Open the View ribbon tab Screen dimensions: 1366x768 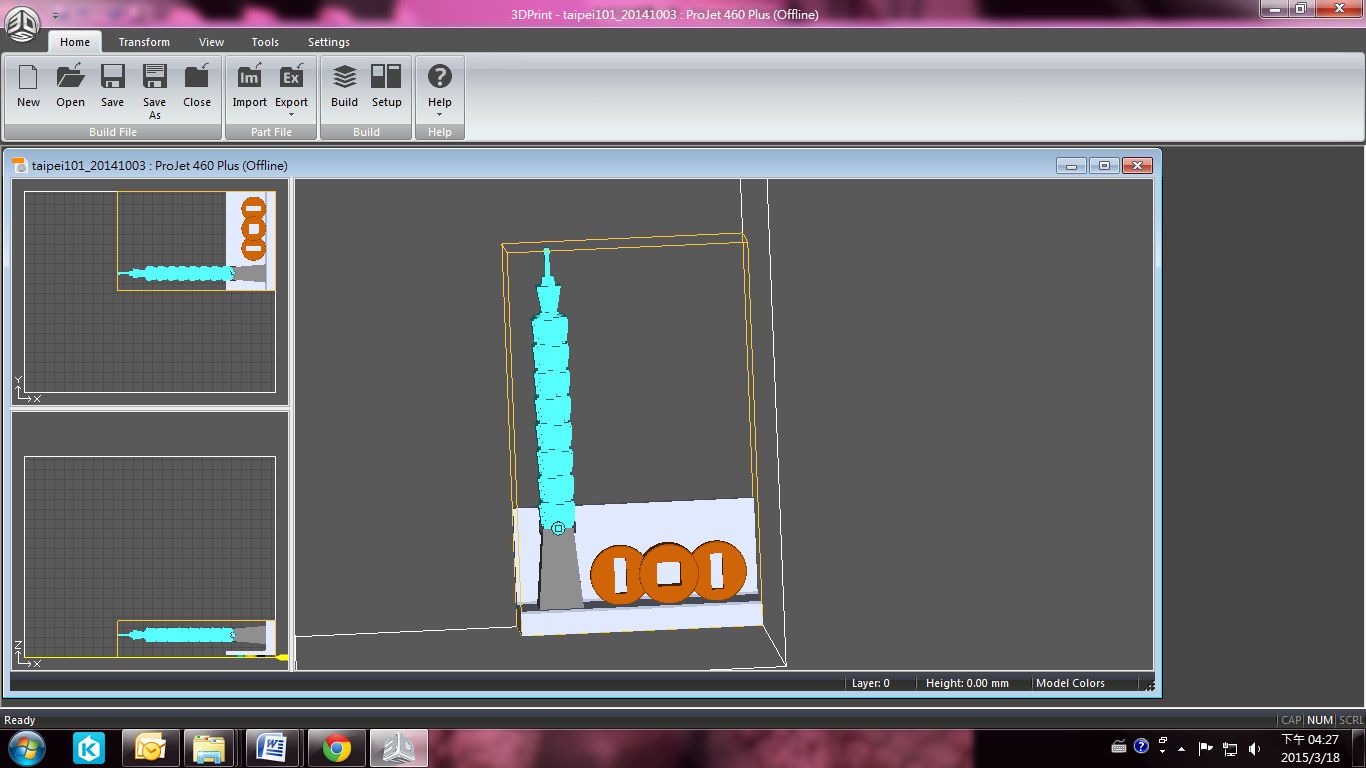[x=211, y=42]
